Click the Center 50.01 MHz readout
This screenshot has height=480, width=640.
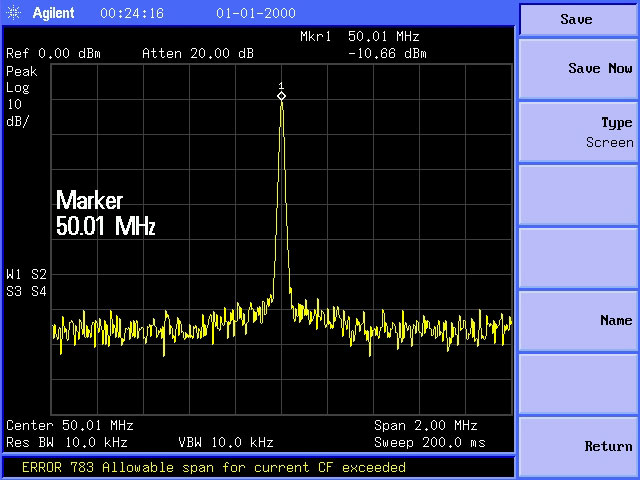70,426
